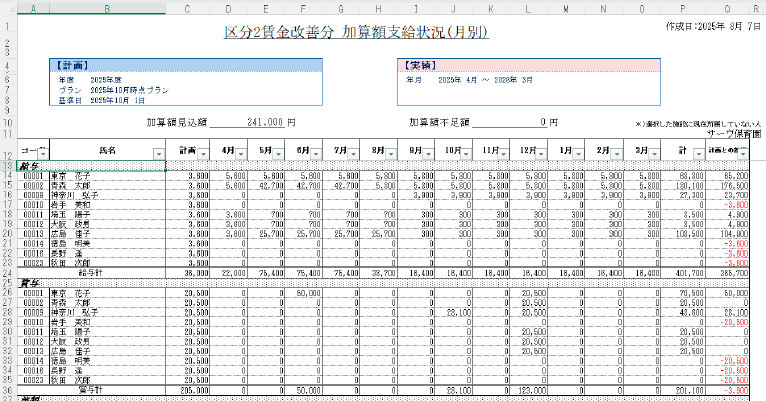The image size is (766, 401).
Task: Click the title 区分2賃金改善分 加算額支給状況(月別)
Action: coord(356,32)
